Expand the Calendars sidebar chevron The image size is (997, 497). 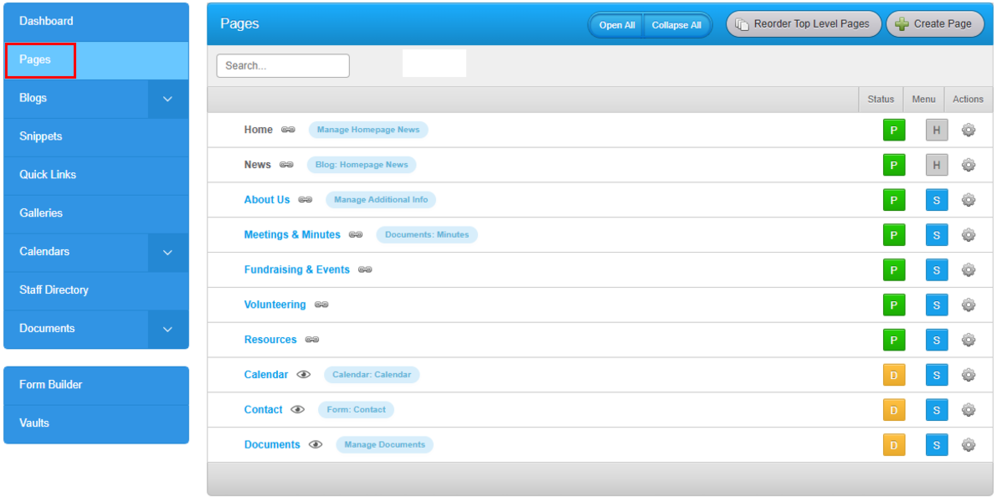click(x=168, y=252)
